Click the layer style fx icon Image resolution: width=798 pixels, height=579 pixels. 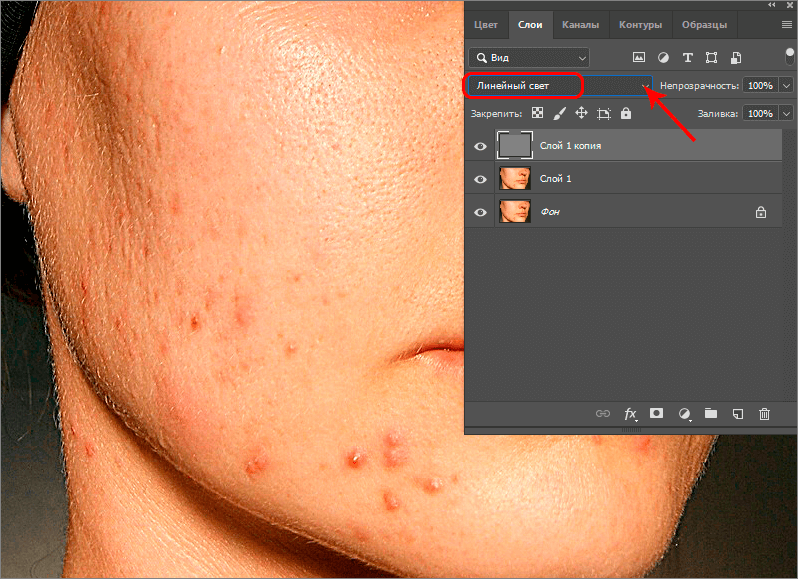click(630, 413)
